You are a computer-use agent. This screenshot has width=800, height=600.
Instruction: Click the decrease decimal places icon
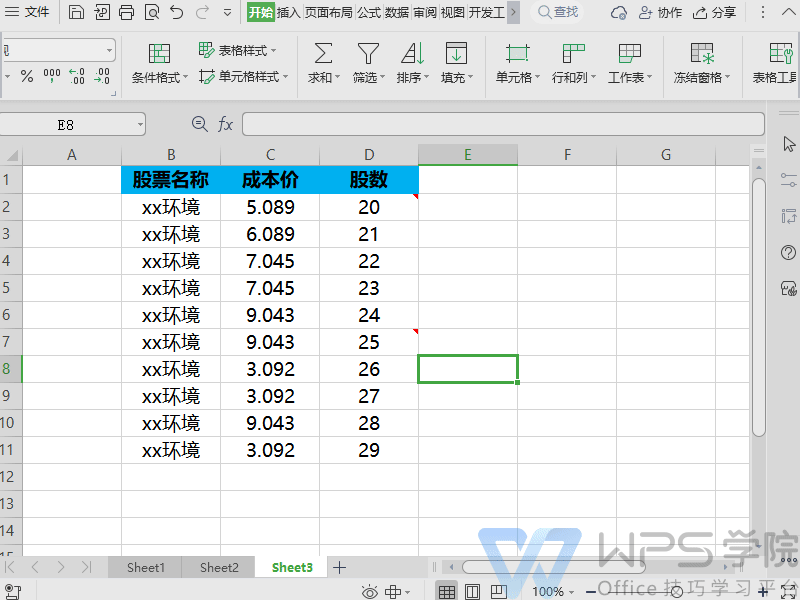(x=102, y=76)
